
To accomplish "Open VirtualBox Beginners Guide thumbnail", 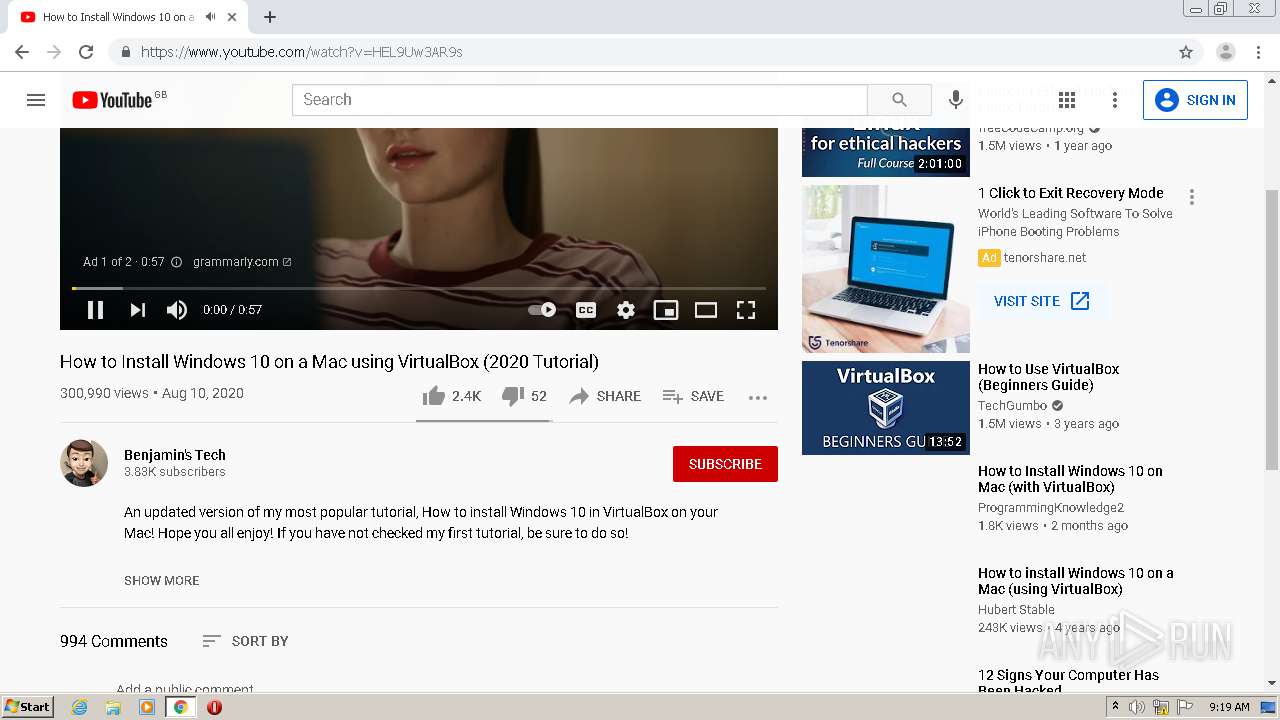I will (886, 408).
